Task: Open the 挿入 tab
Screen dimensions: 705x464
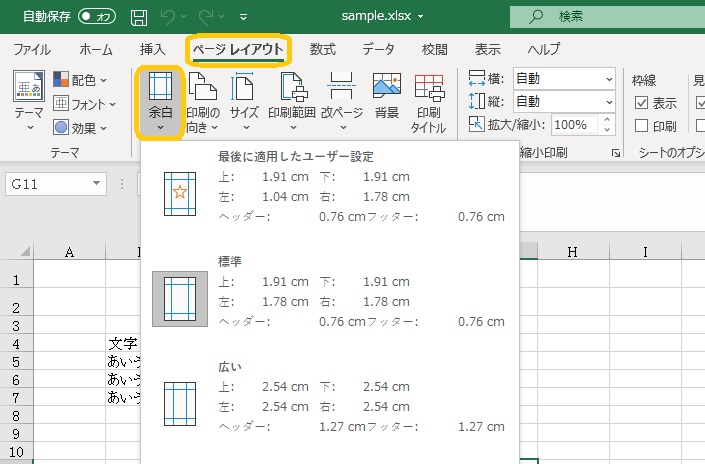Action: (x=152, y=49)
